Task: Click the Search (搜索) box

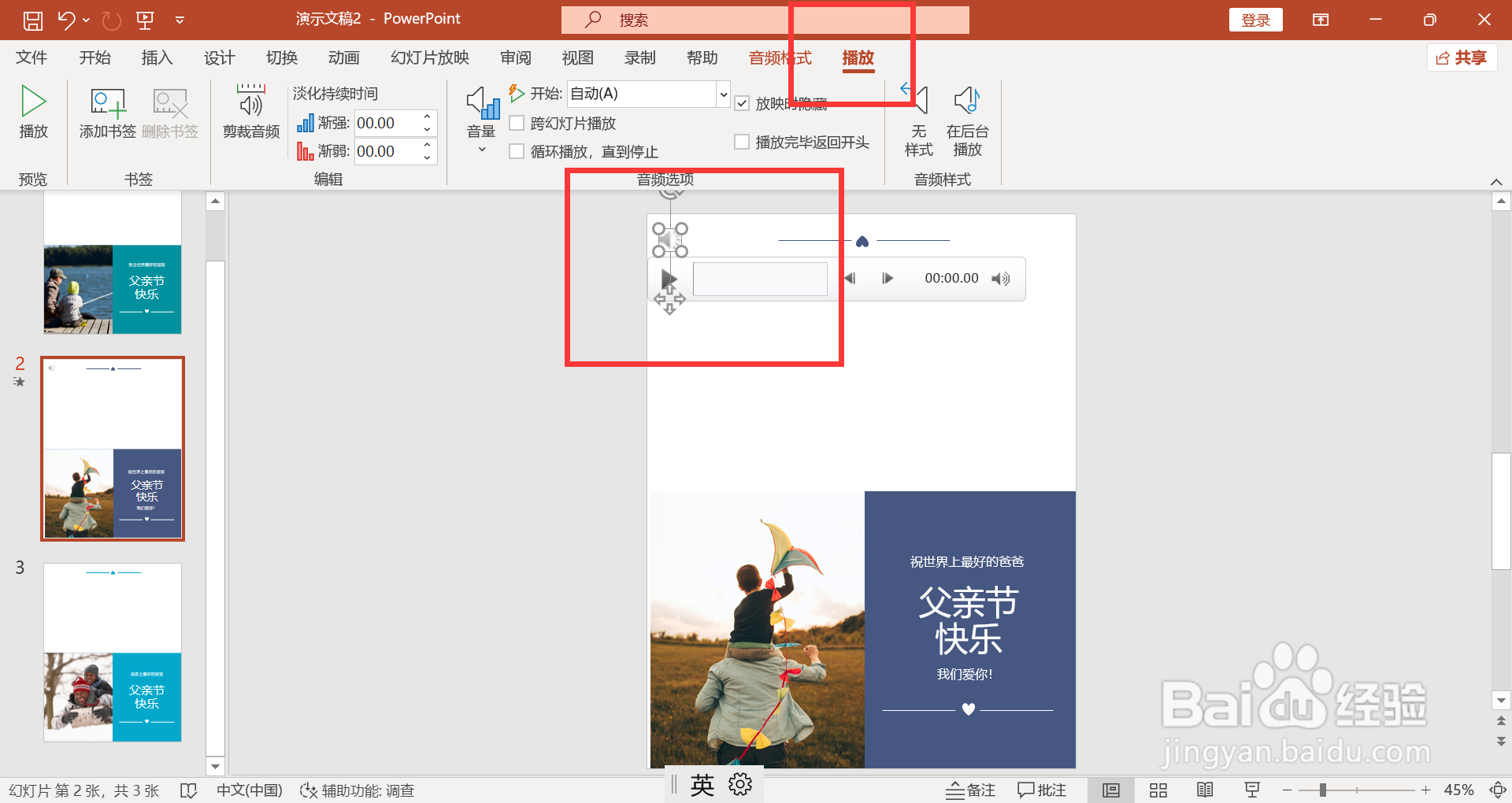Action: point(765,20)
